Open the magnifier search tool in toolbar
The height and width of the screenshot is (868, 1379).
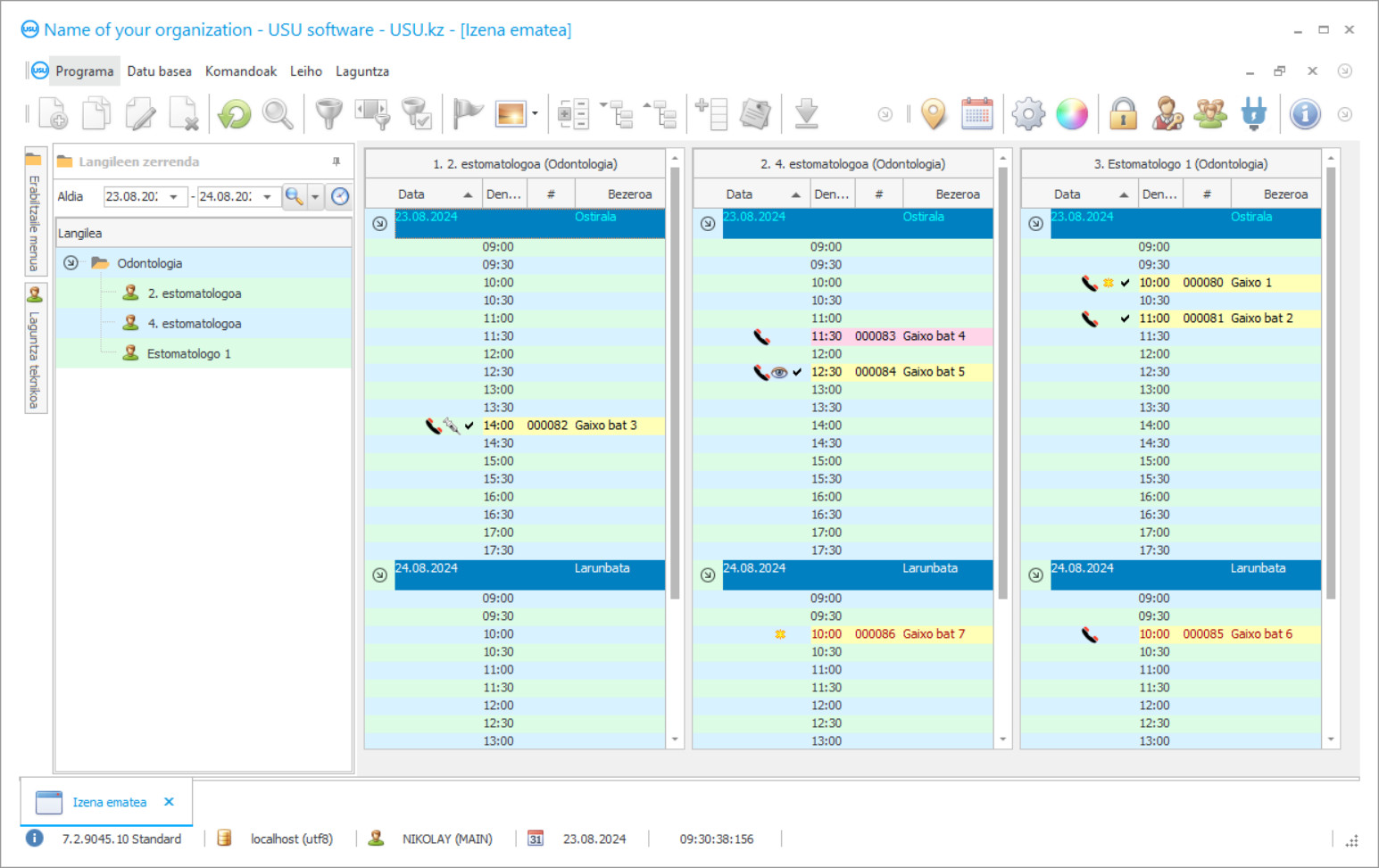tap(278, 114)
